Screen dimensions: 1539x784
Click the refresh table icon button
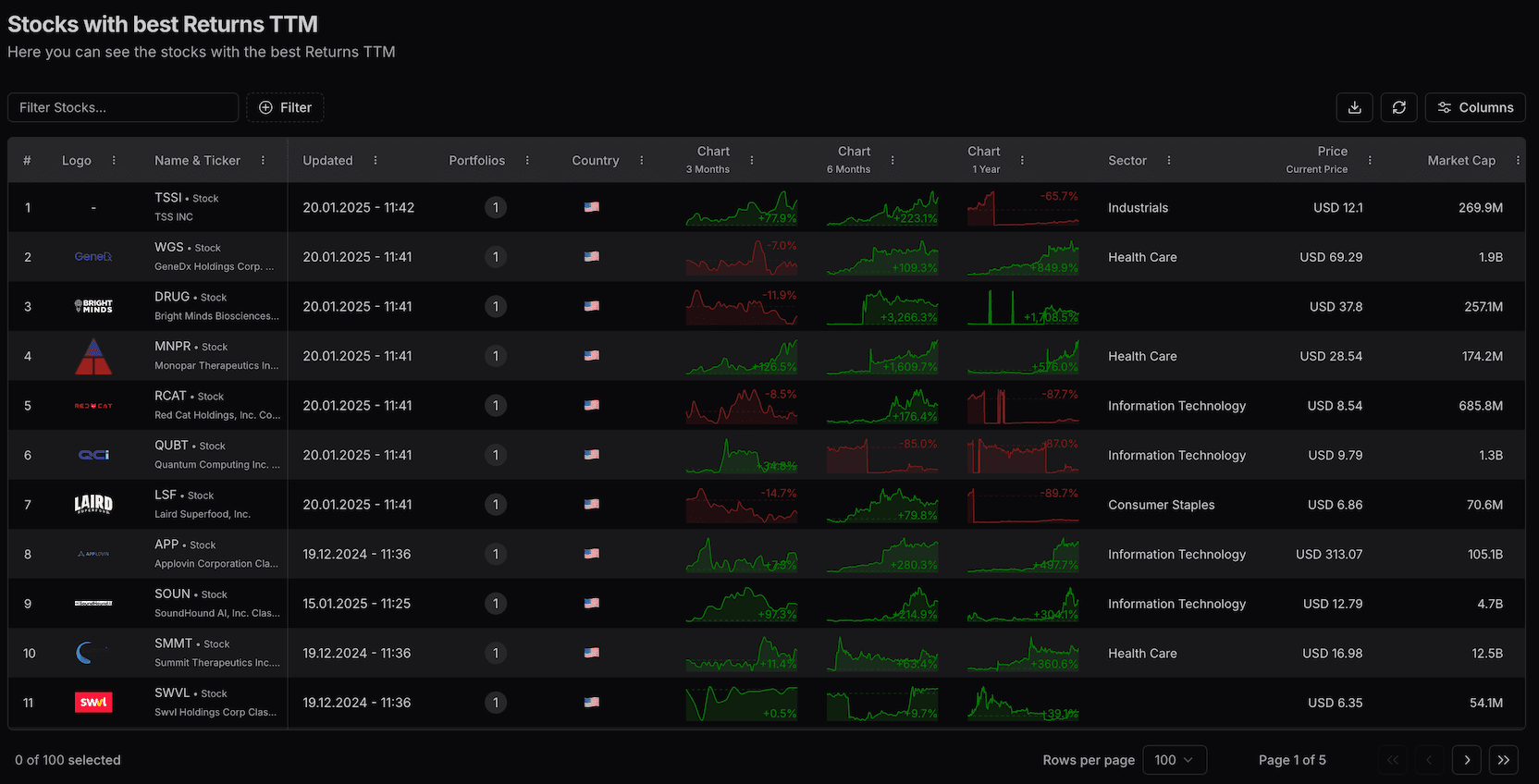1398,107
